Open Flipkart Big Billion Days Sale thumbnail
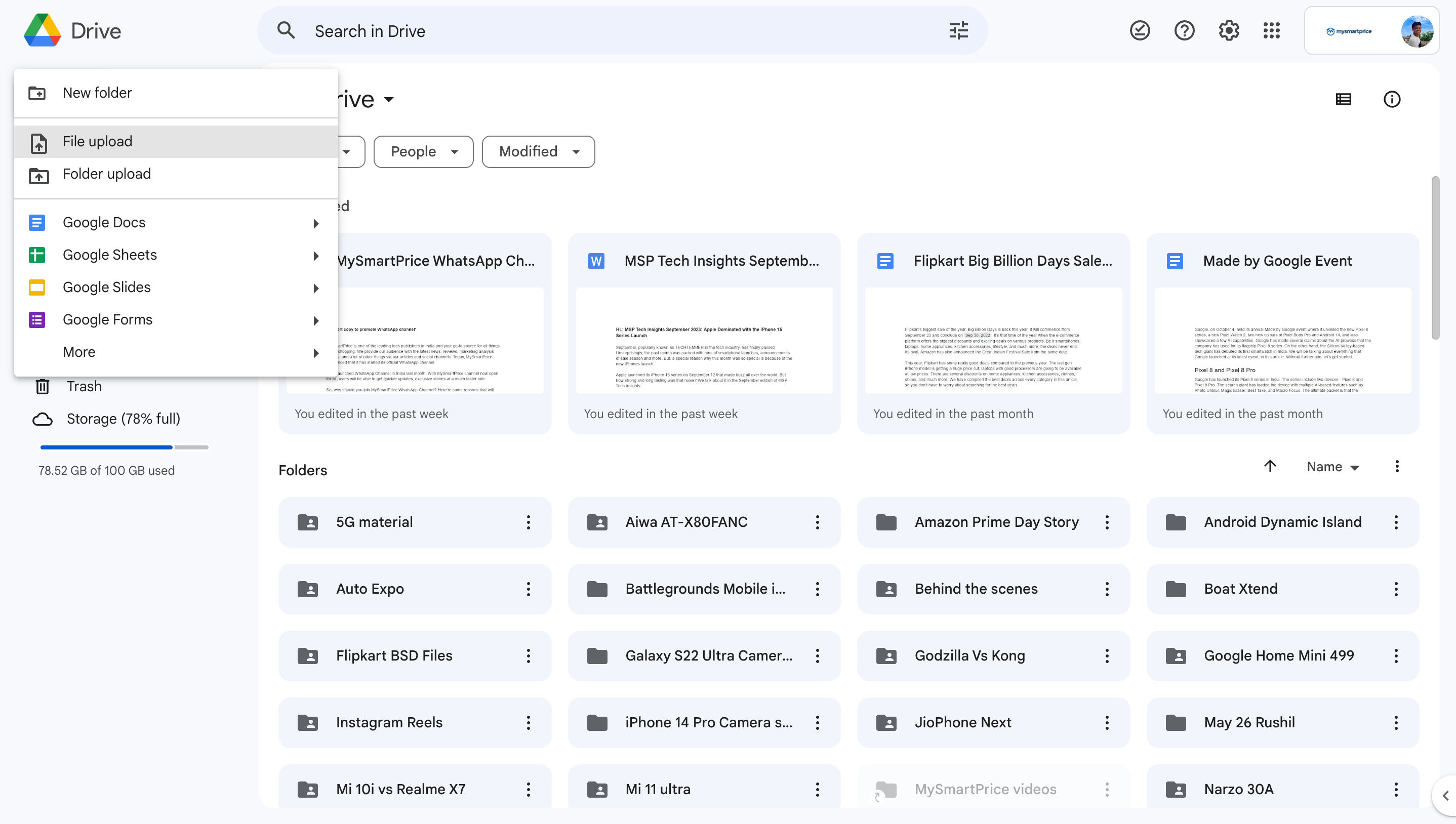Image resolution: width=1456 pixels, height=824 pixels. 993,340
